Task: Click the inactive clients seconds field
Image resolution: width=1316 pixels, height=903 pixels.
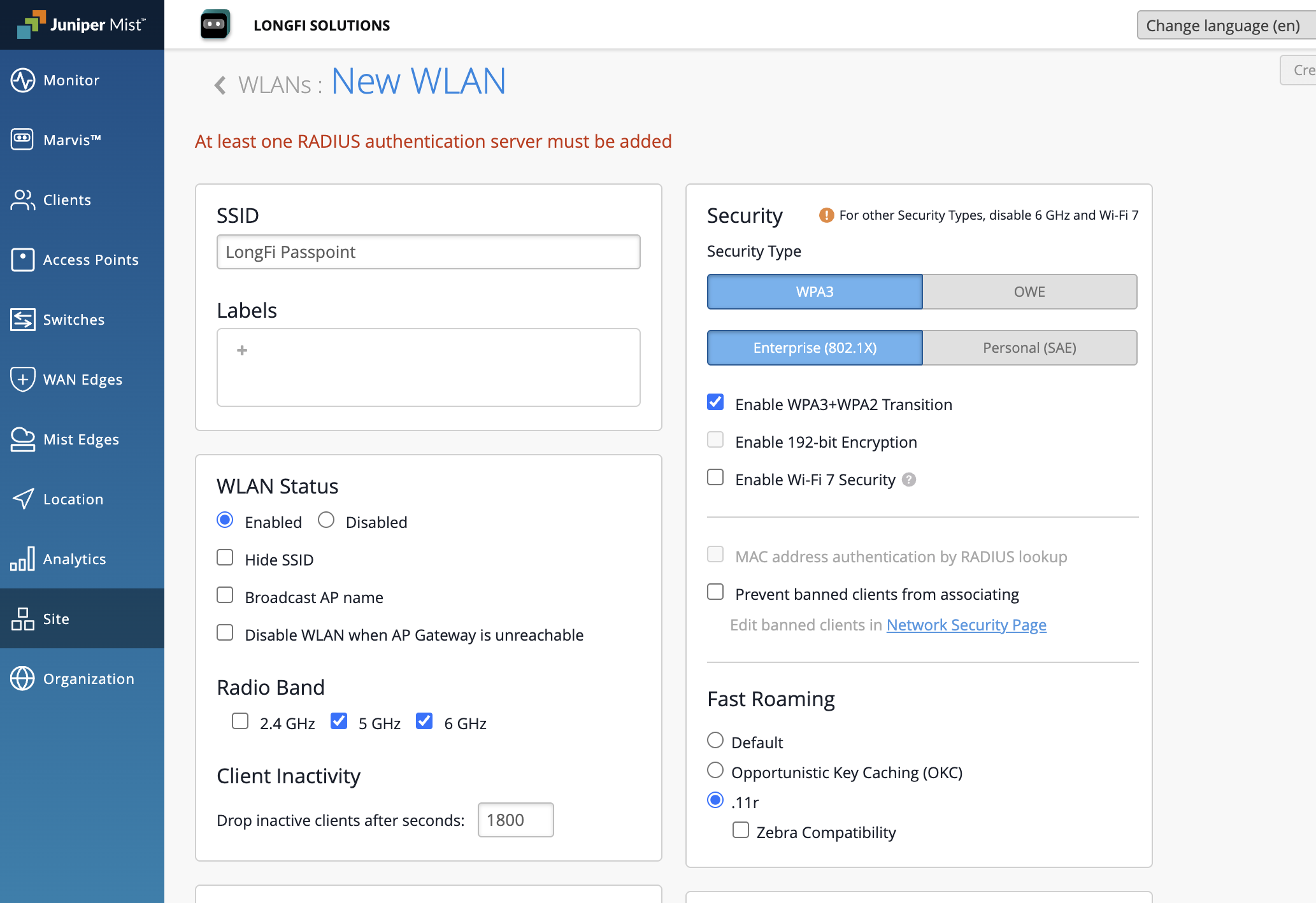Action: [516, 820]
